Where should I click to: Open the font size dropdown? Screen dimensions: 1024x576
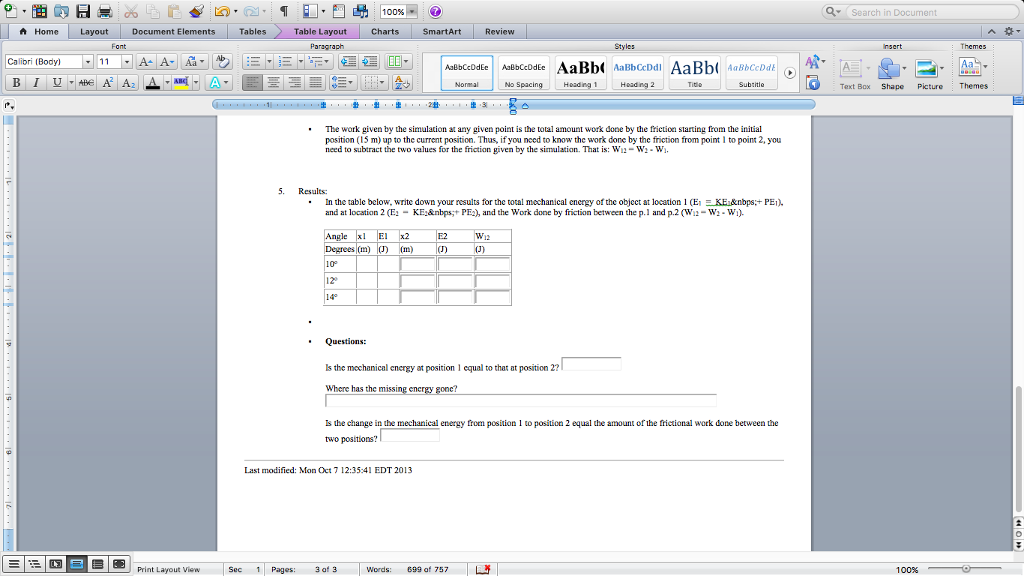click(x=126, y=62)
